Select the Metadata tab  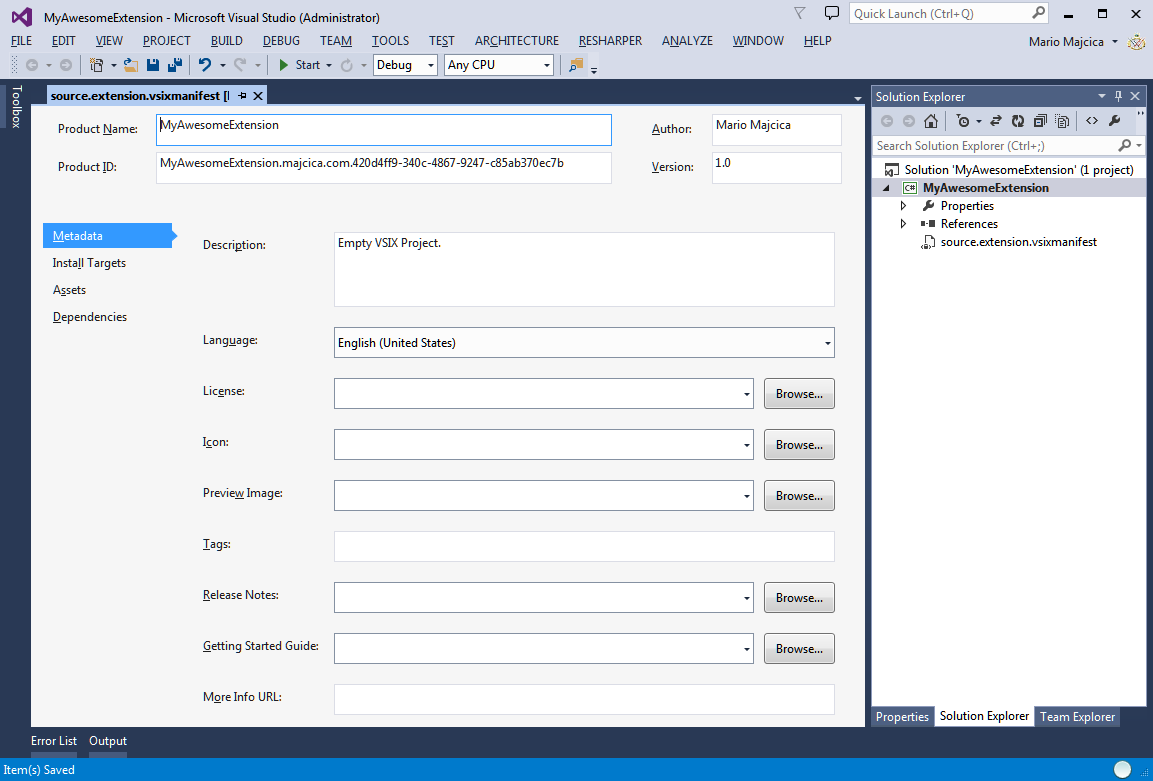107,236
